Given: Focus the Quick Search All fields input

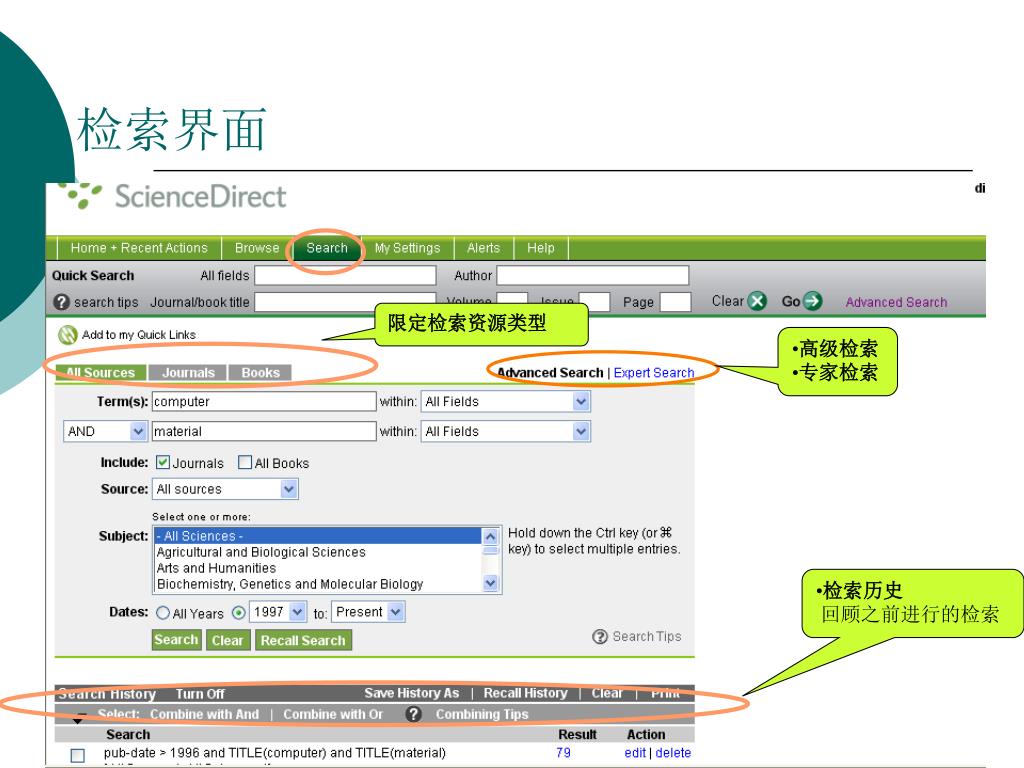Looking at the screenshot, I should [x=345, y=275].
